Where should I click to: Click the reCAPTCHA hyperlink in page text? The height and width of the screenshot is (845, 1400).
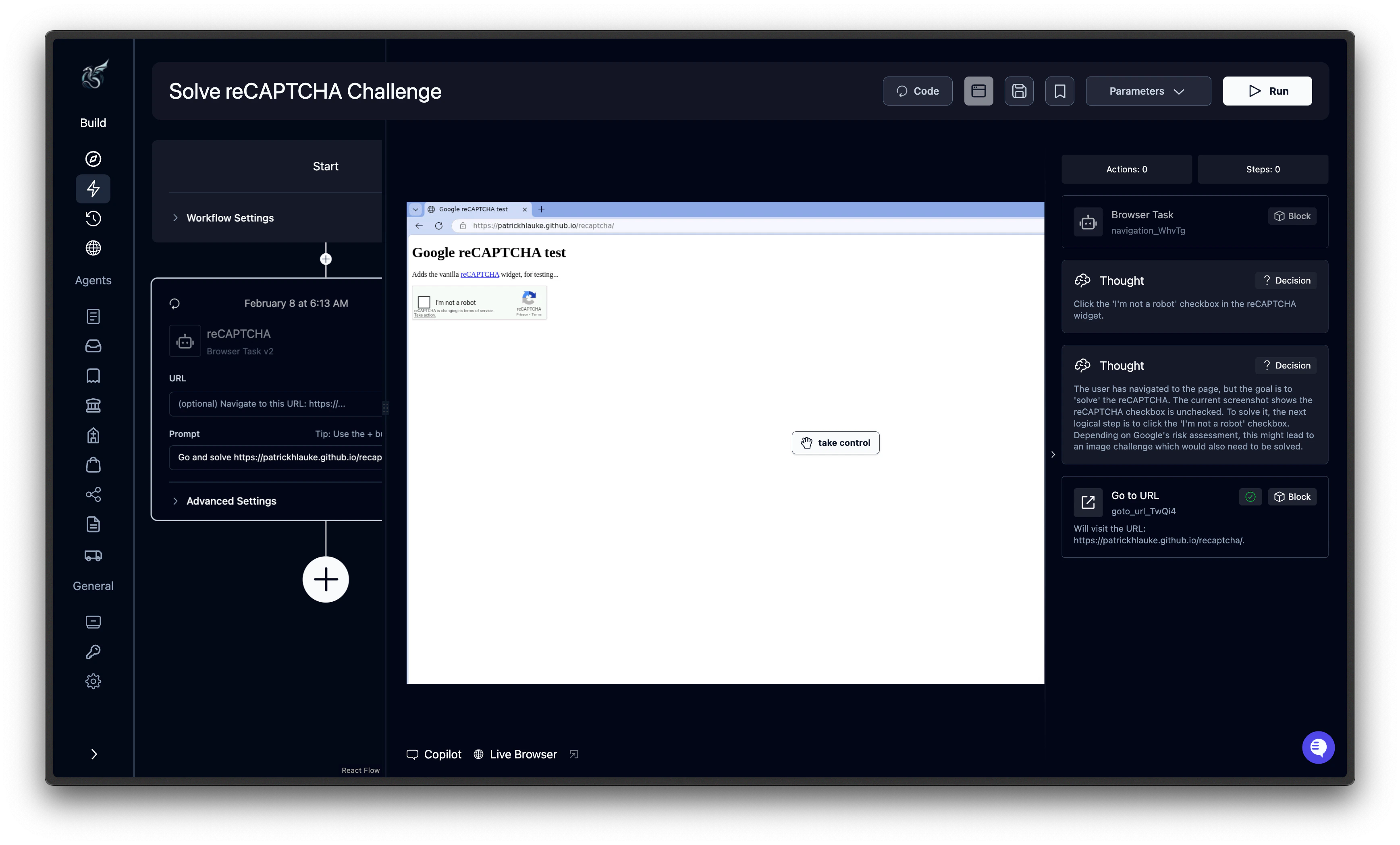tap(480, 274)
